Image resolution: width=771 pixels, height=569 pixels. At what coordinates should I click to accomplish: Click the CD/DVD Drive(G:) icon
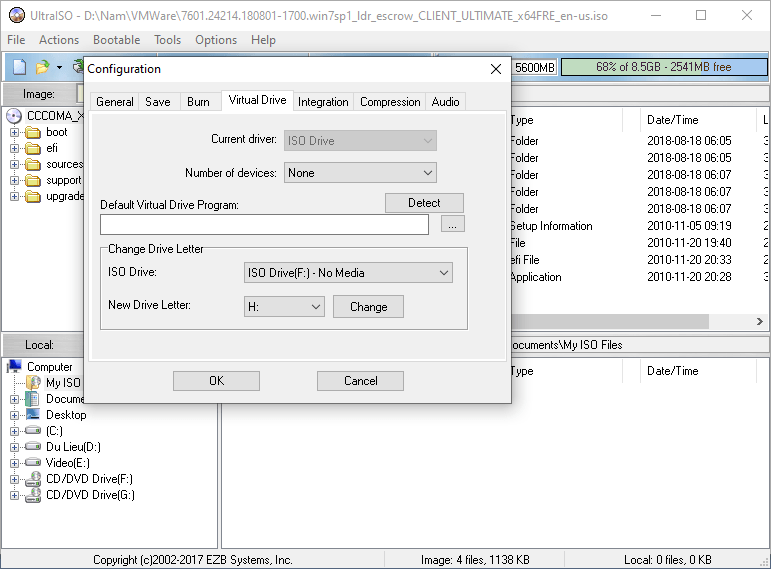tap(33, 495)
